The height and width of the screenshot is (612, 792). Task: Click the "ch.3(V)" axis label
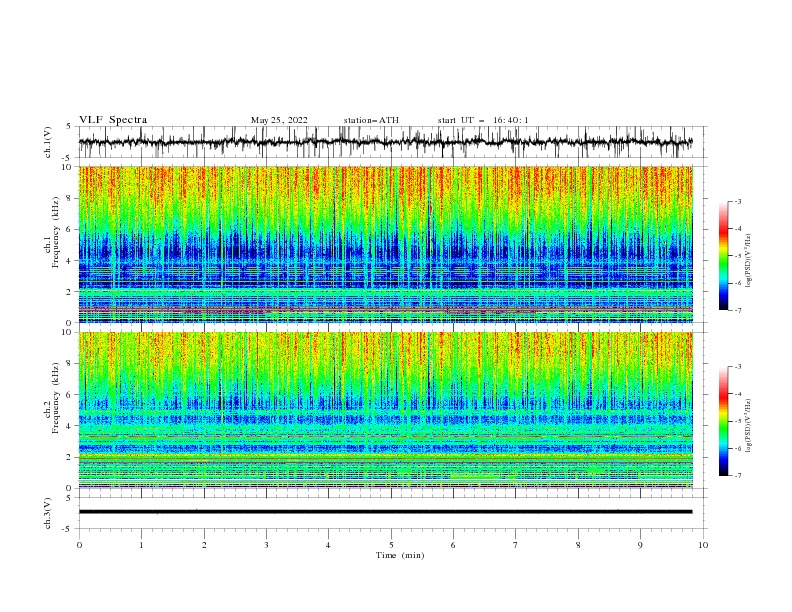coord(48,513)
